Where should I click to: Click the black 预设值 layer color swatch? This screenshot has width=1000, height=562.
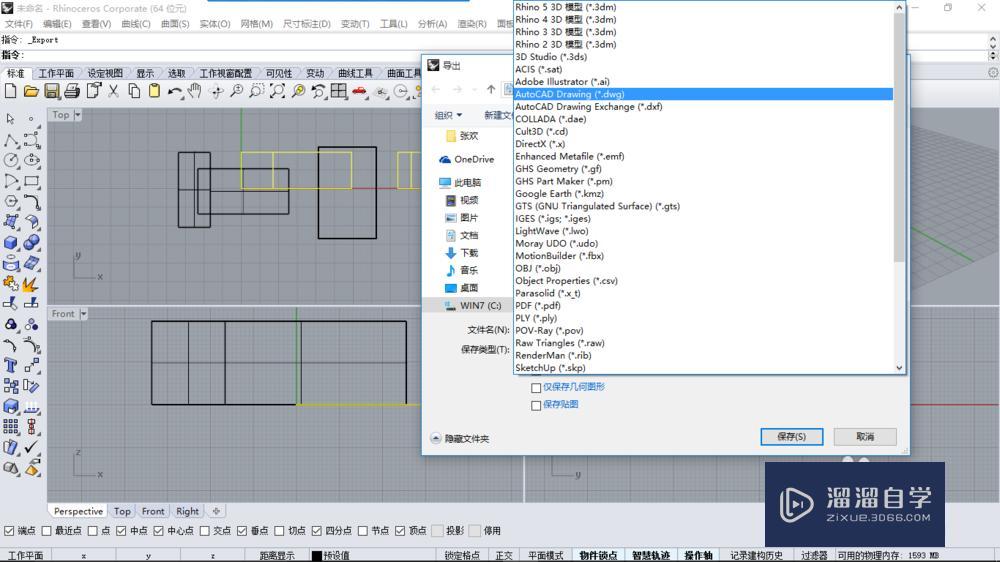coord(316,556)
